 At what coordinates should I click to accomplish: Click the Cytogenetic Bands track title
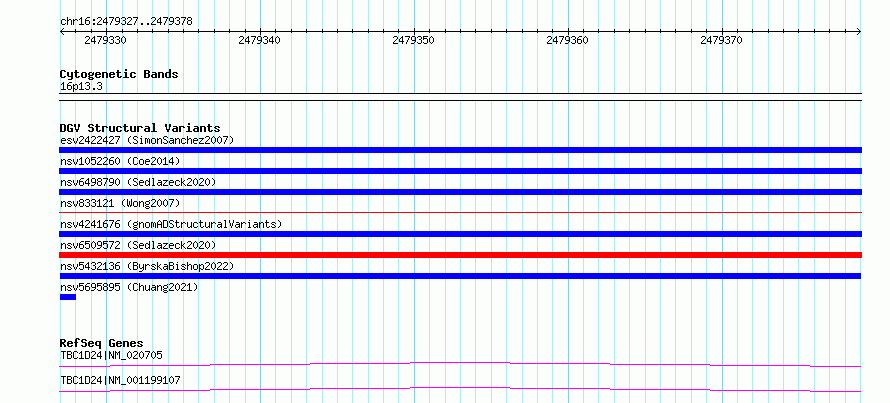(119, 74)
